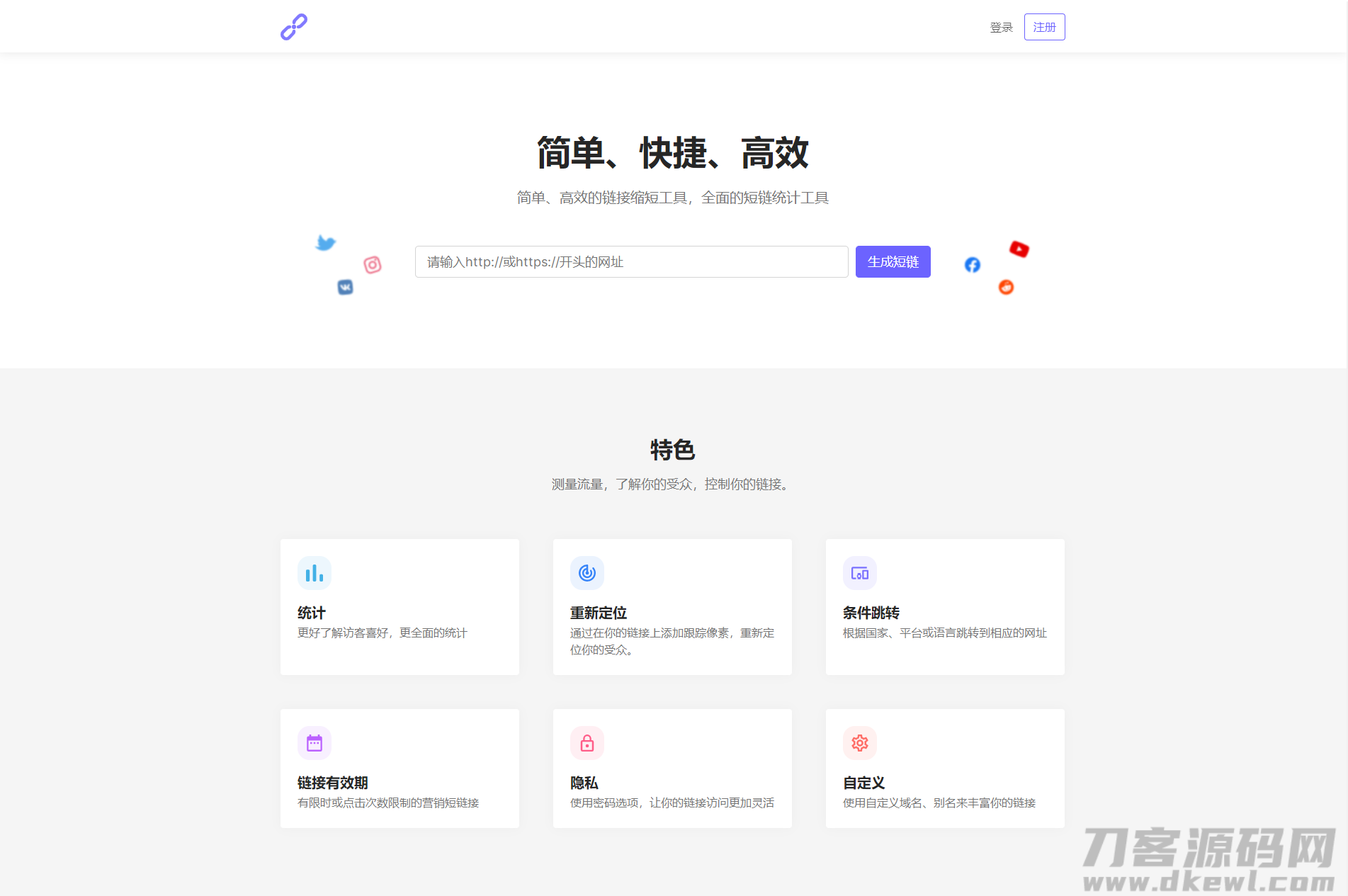The height and width of the screenshot is (896, 1348).
Task: Open the 登录 link in the header
Action: click(x=1001, y=27)
